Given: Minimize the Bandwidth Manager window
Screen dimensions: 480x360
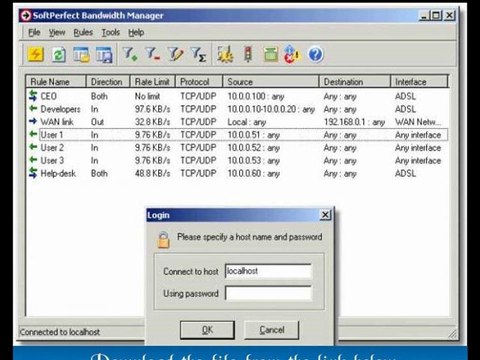Looking at the screenshot, I should (424, 15).
